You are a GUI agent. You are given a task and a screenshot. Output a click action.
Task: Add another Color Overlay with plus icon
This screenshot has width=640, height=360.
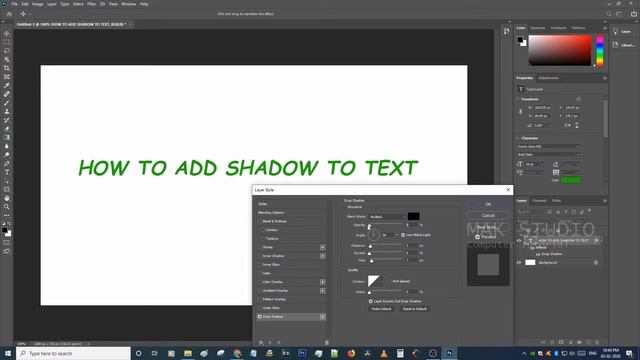(x=322, y=282)
